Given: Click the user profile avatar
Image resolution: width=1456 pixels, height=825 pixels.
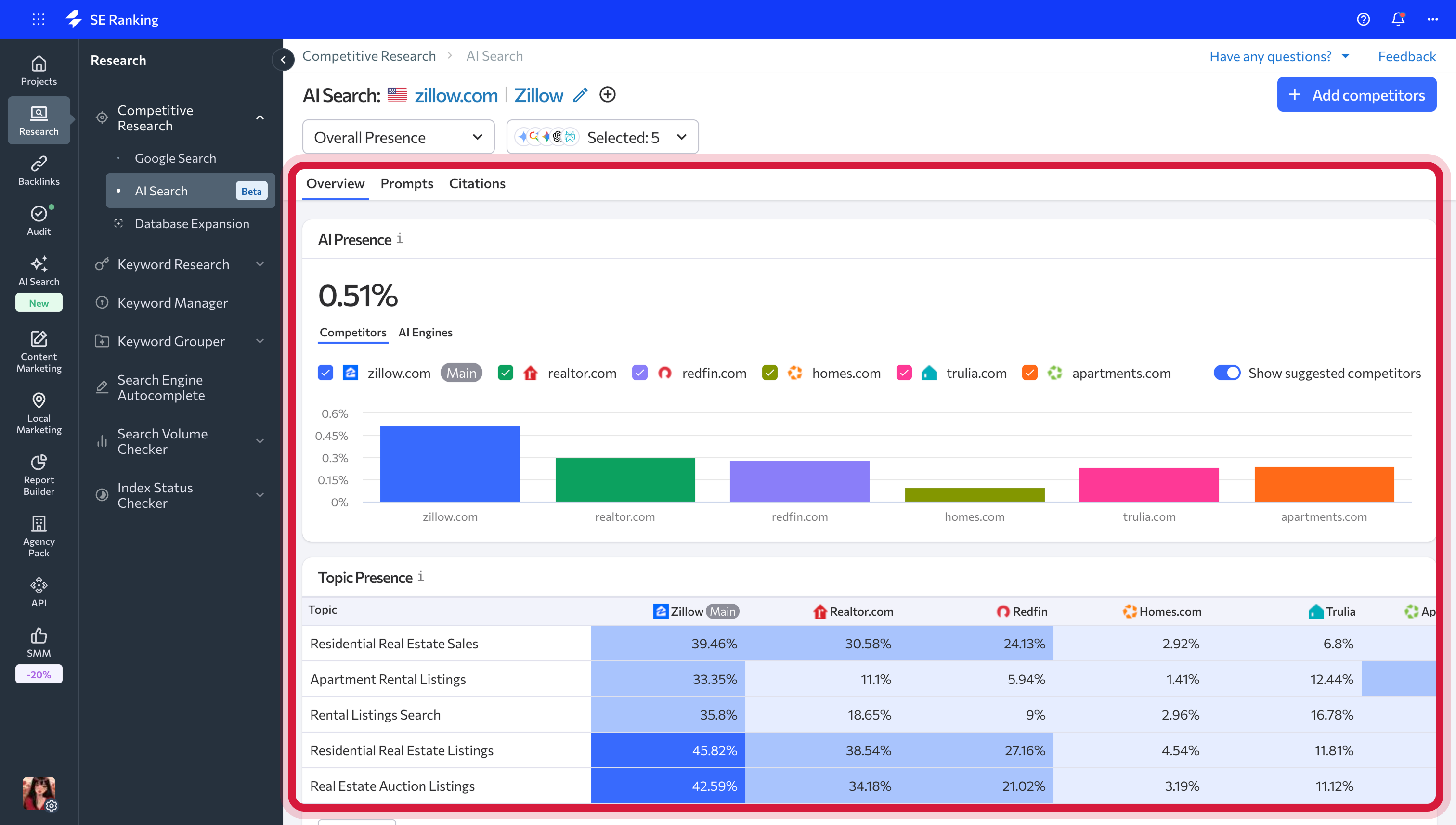Looking at the screenshot, I should (39, 792).
